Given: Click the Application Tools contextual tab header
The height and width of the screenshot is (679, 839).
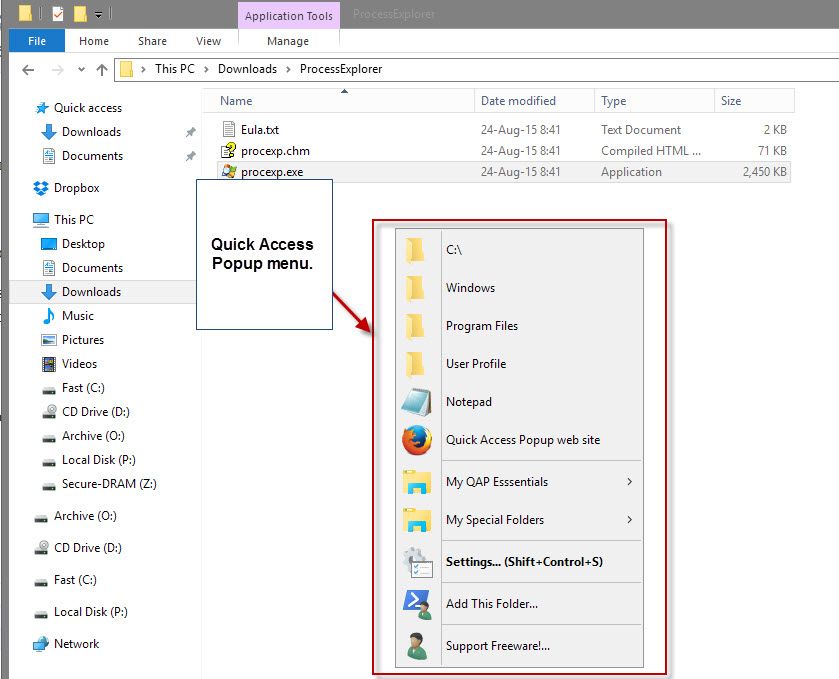Looking at the screenshot, I should [289, 16].
